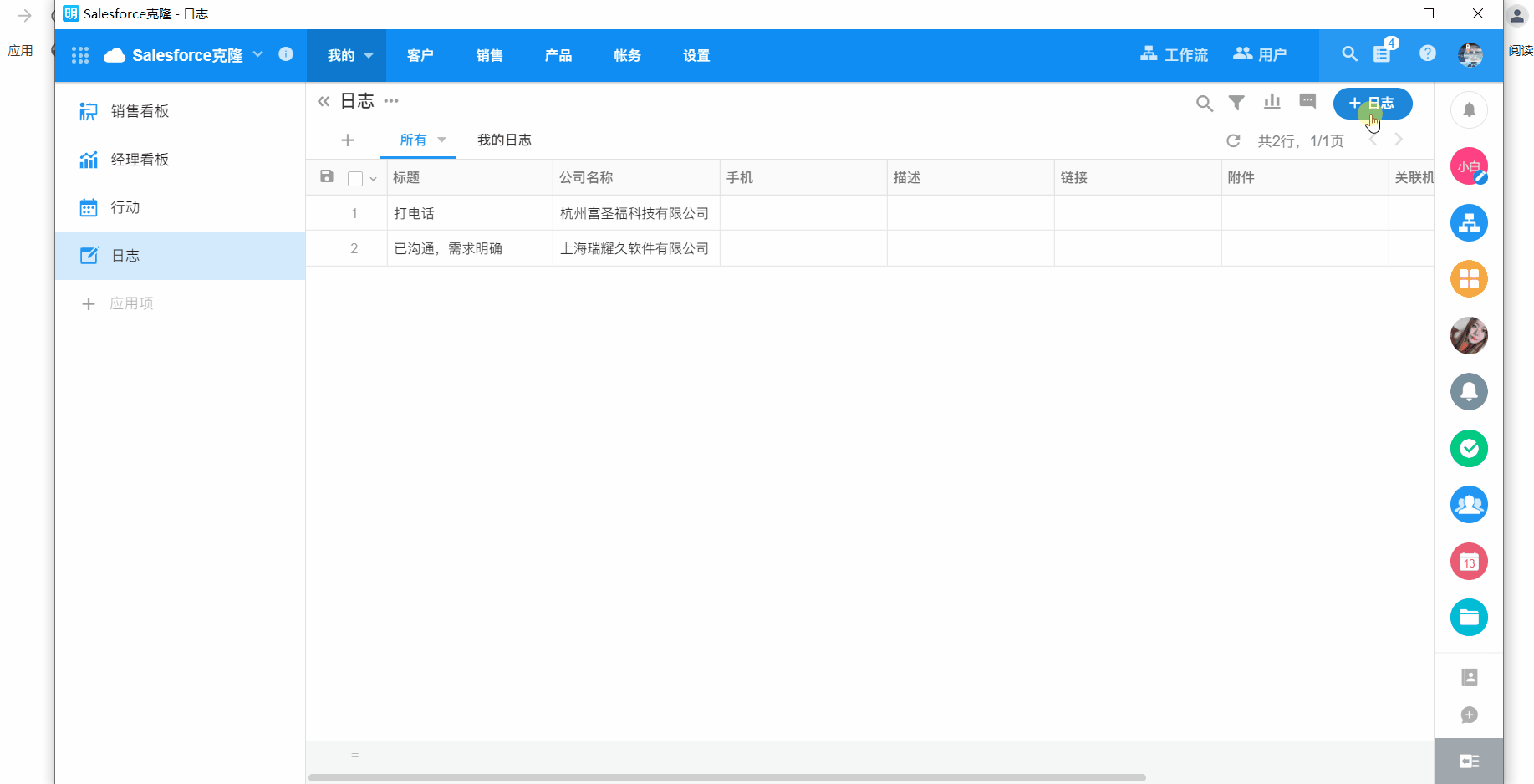
Task: Open the orange apps grid icon
Action: (x=1469, y=279)
